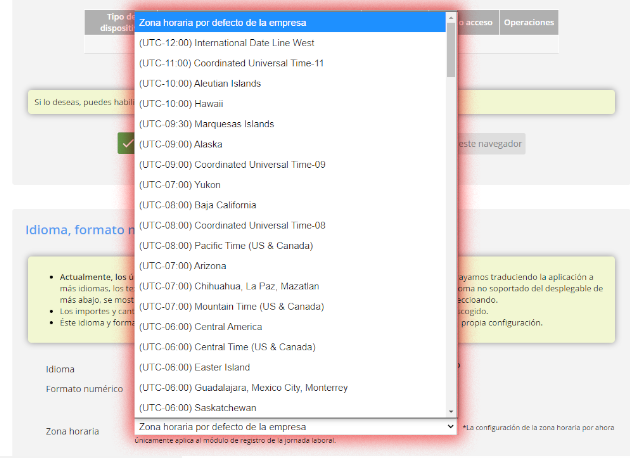Click the time zone list scrollbar thumb
This screenshot has width=630, height=458.
pos(453,50)
